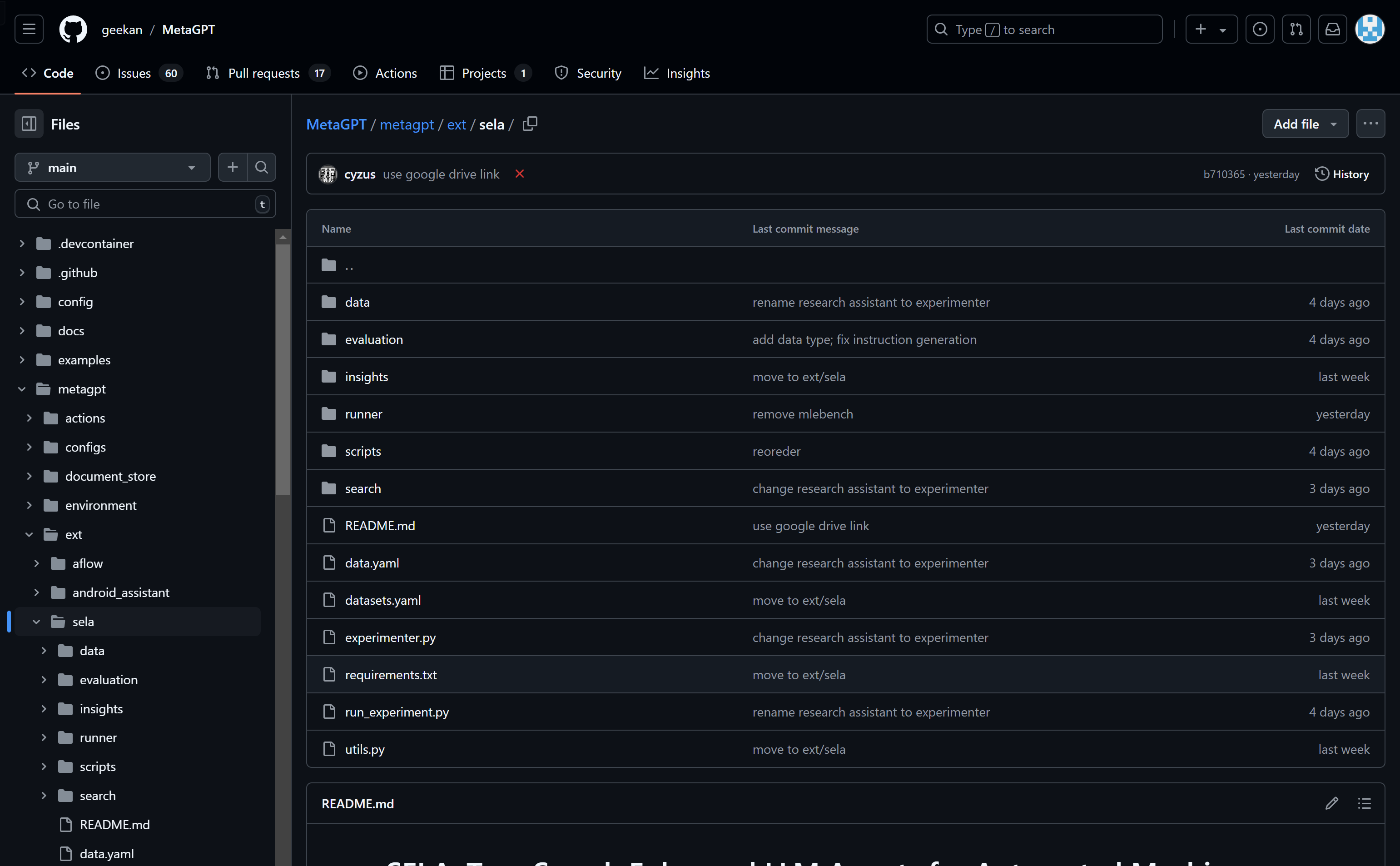Collapse the sela folder in the tree
The image size is (1400, 866).
tap(37, 622)
